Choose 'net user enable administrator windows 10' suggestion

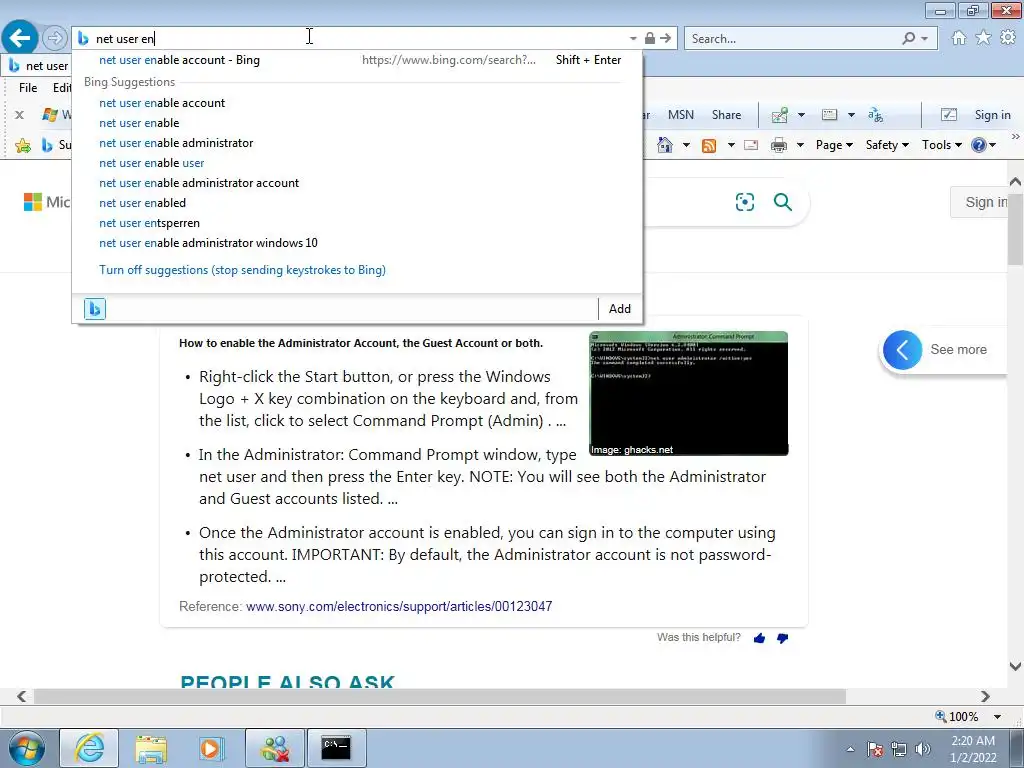208,243
